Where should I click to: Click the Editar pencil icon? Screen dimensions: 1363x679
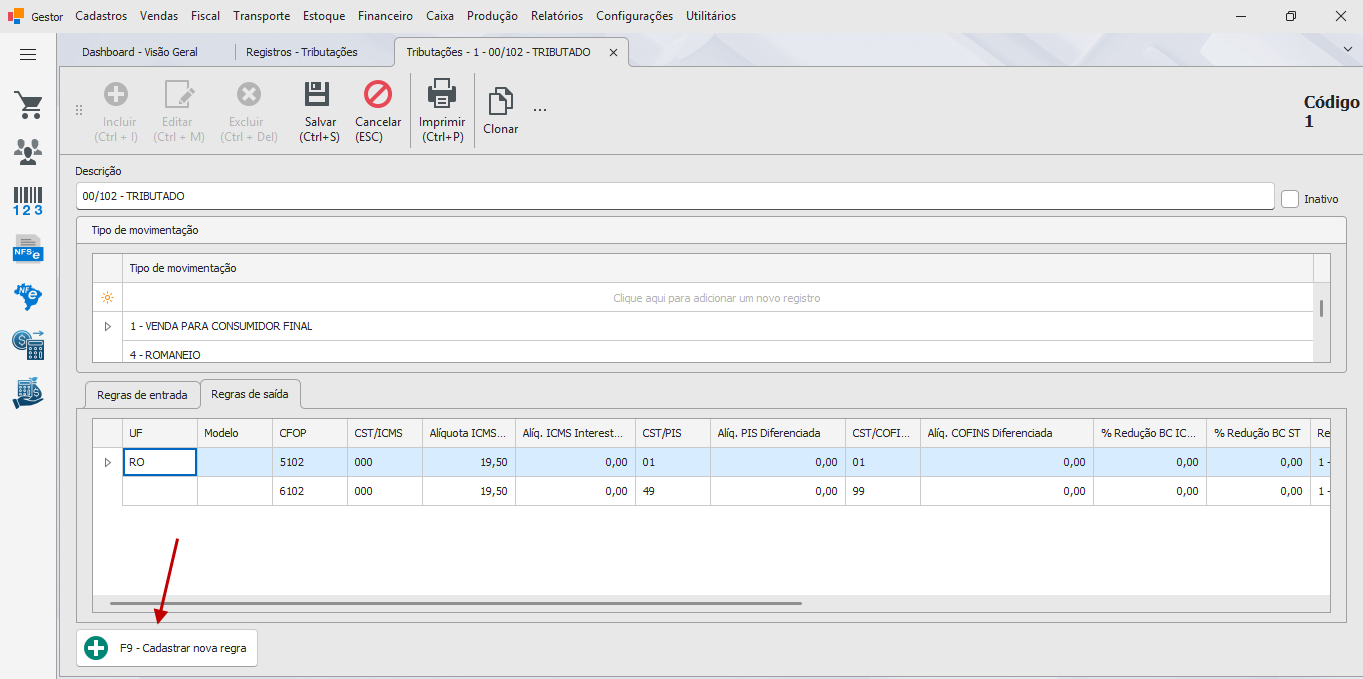[179, 94]
